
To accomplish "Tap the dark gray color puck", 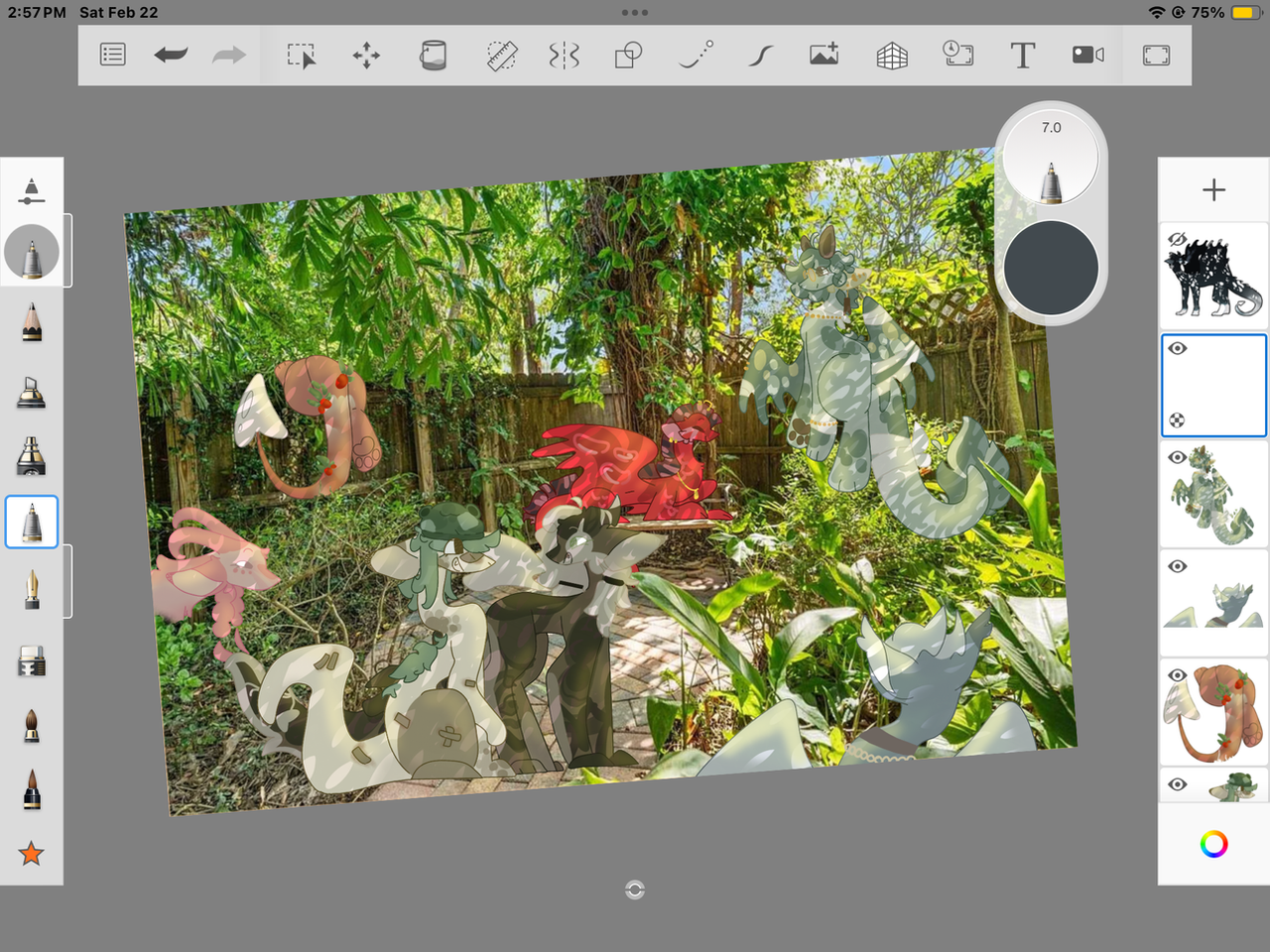I will [1051, 268].
